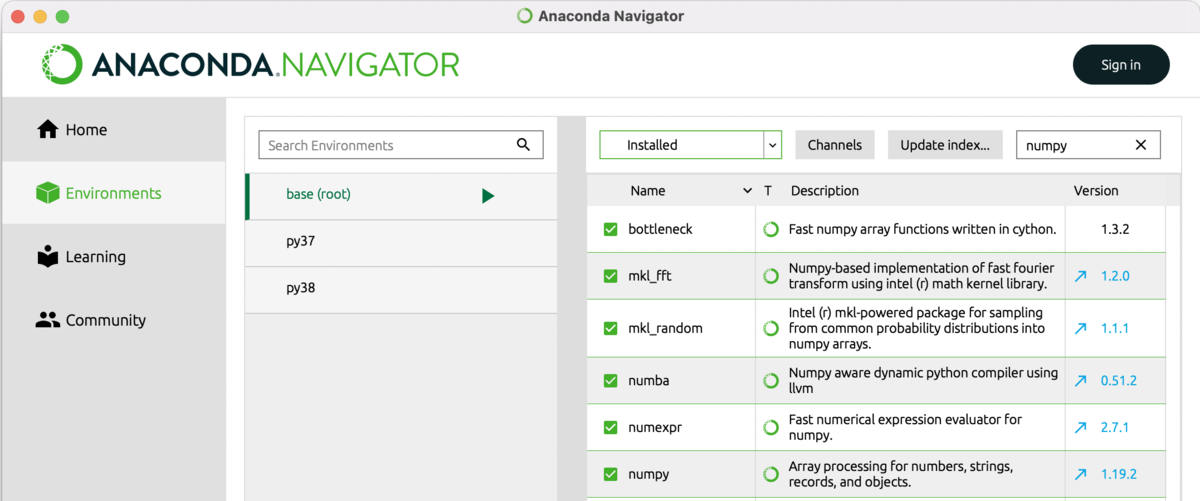Click numba package type circle icon
Image resolution: width=1200 pixels, height=501 pixels.
(770, 381)
